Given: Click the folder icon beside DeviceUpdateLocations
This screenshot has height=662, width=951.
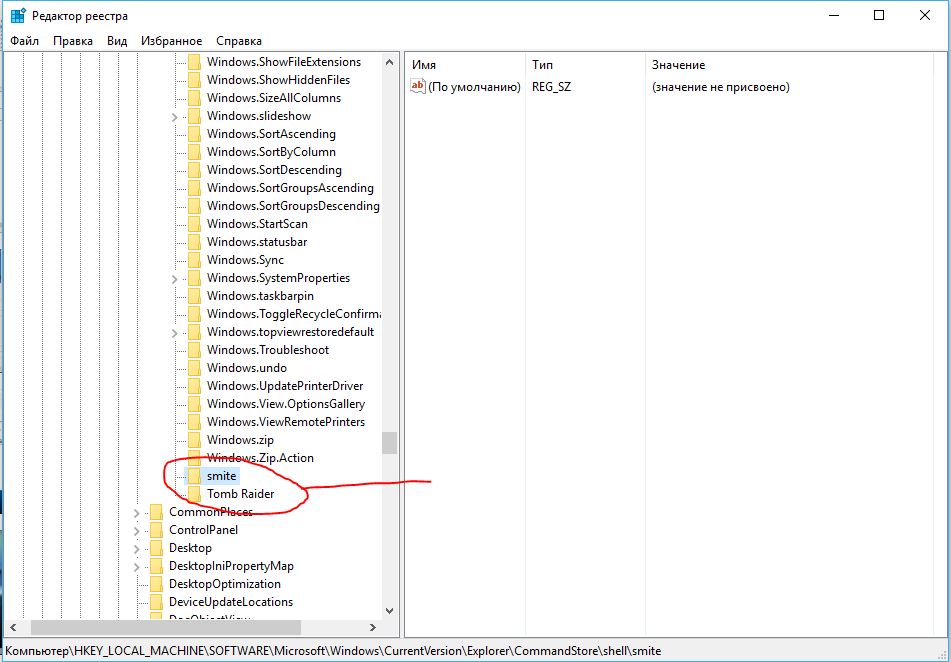Looking at the screenshot, I should pyautogui.click(x=156, y=602).
